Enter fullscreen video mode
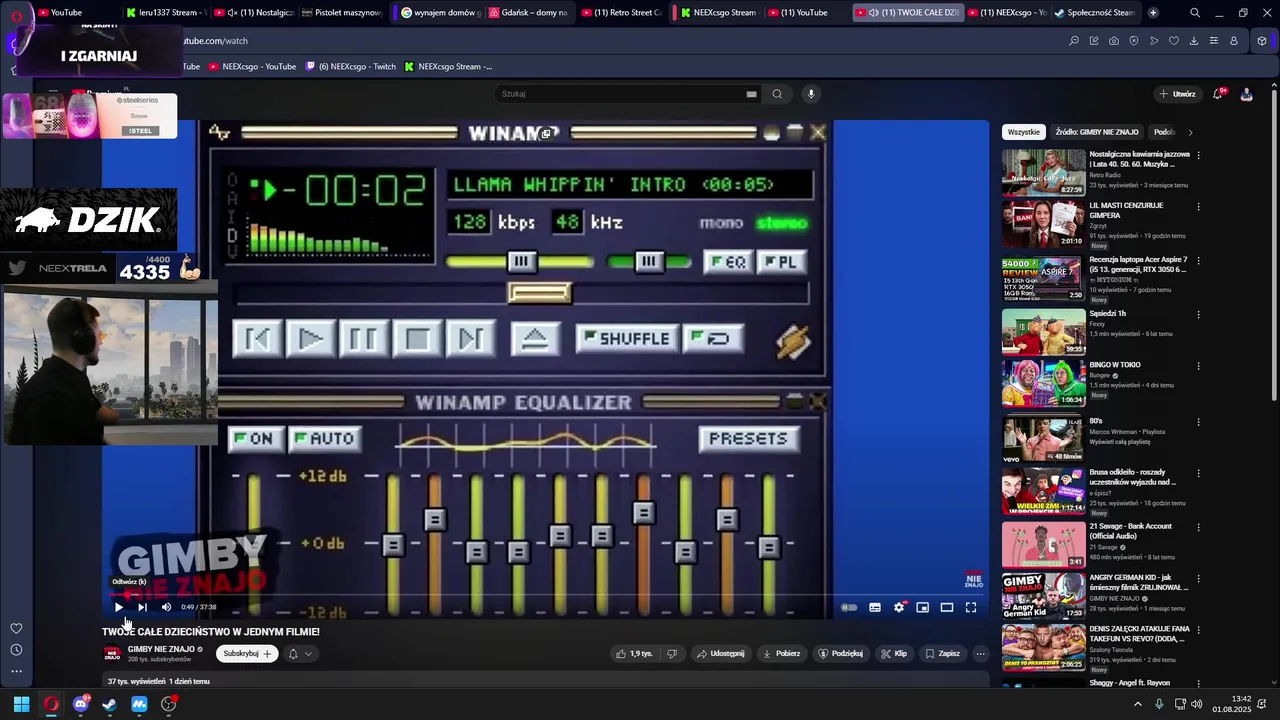The height and width of the screenshot is (720, 1280). coord(970,607)
